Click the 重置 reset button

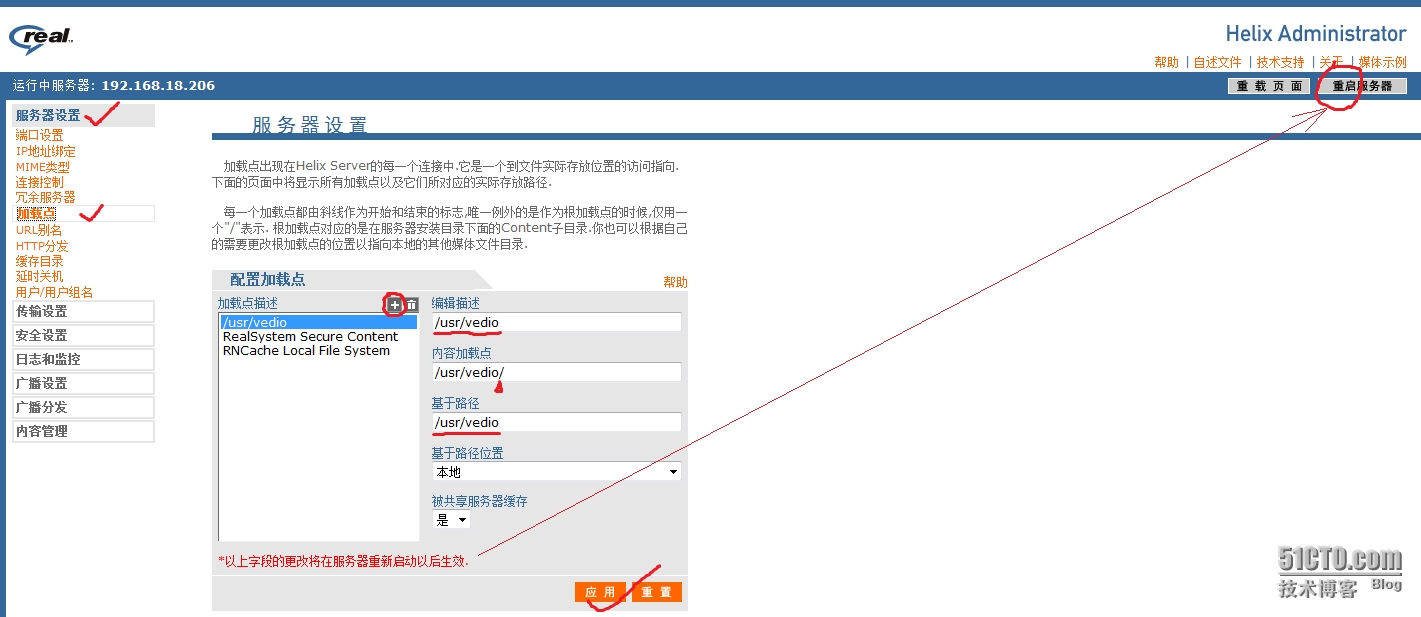[x=657, y=592]
